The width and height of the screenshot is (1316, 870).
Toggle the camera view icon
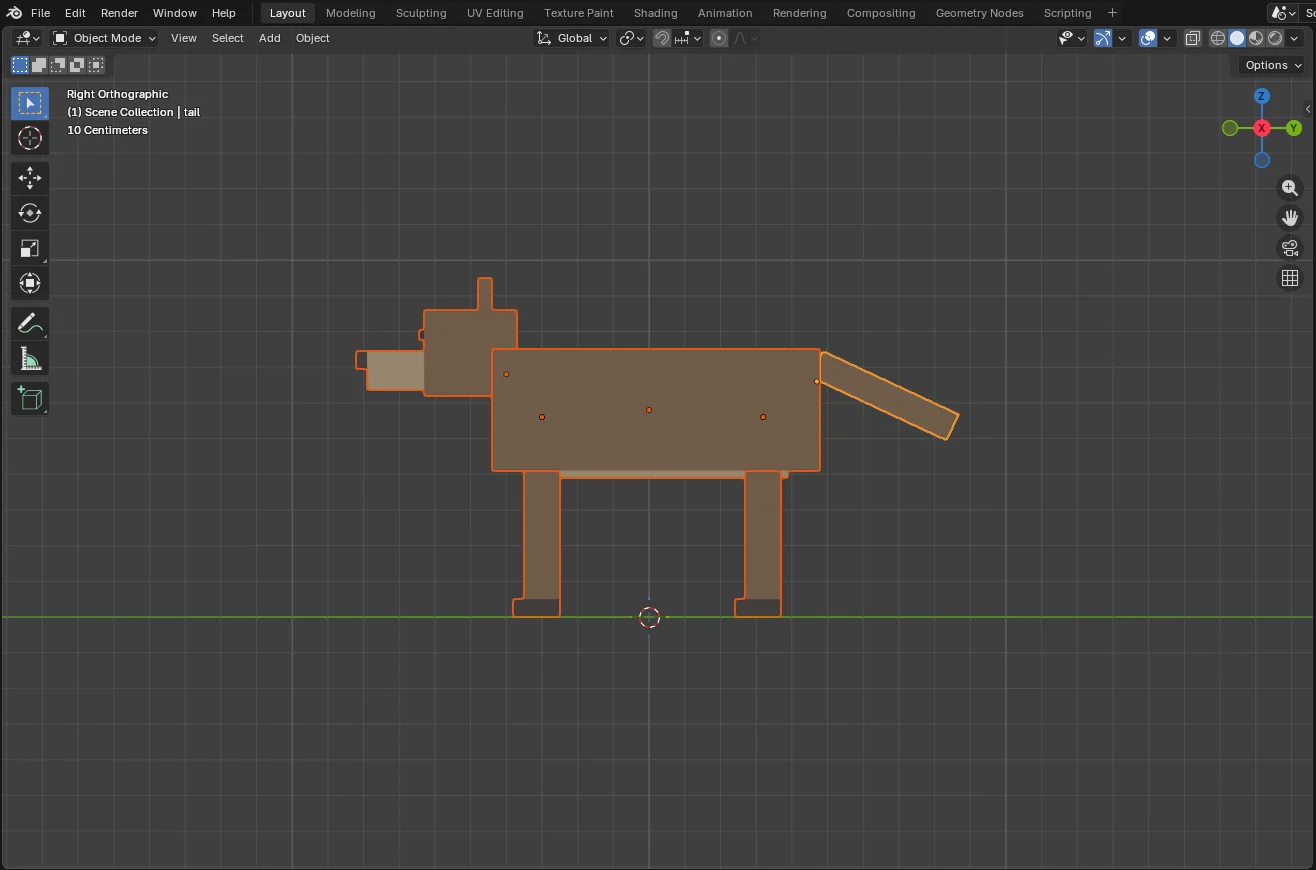[x=1290, y=248]
